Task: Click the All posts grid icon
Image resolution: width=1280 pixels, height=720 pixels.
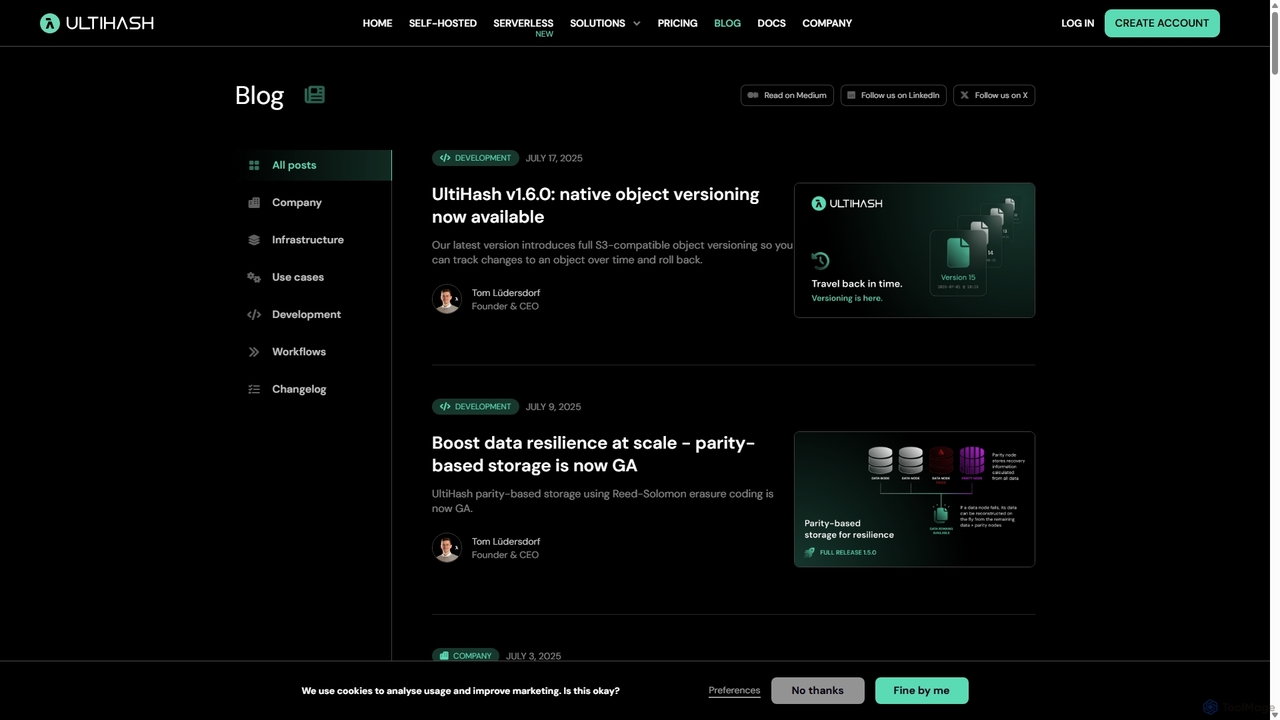Action: tap(254, 165)
